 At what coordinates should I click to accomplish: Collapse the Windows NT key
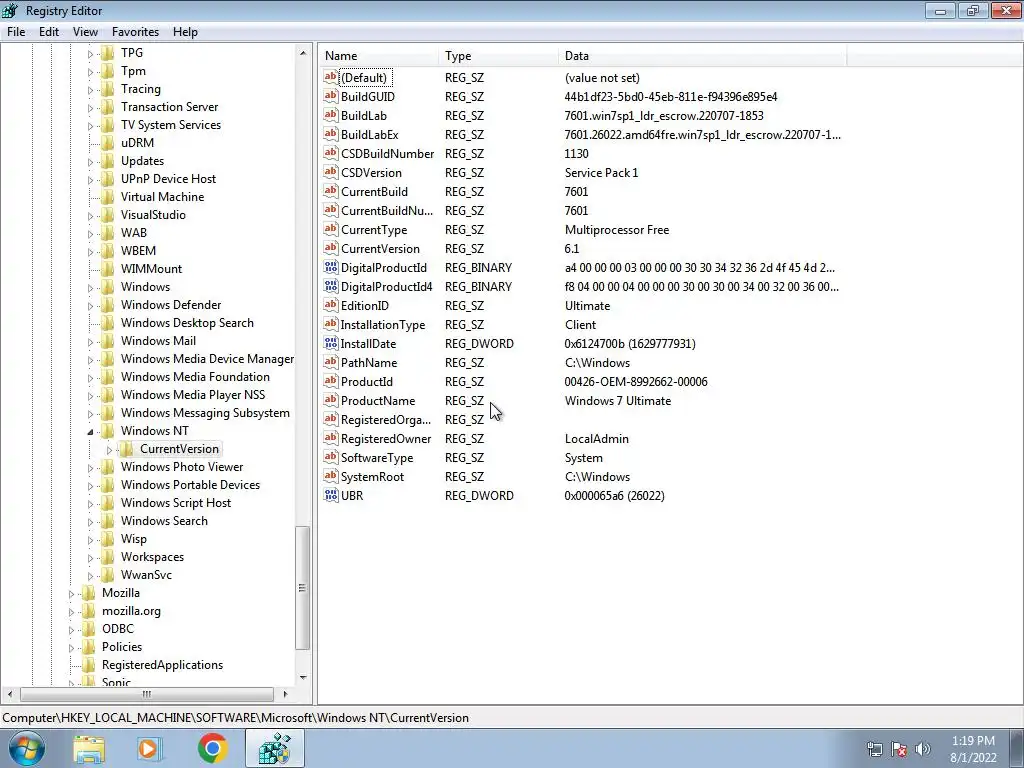click(x=90, y=431)
